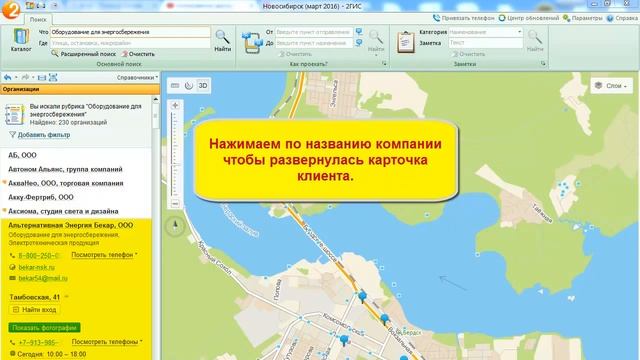Click the map zoom slider track
This screenshot has height=360, width=640.
[x=175, y=154]
